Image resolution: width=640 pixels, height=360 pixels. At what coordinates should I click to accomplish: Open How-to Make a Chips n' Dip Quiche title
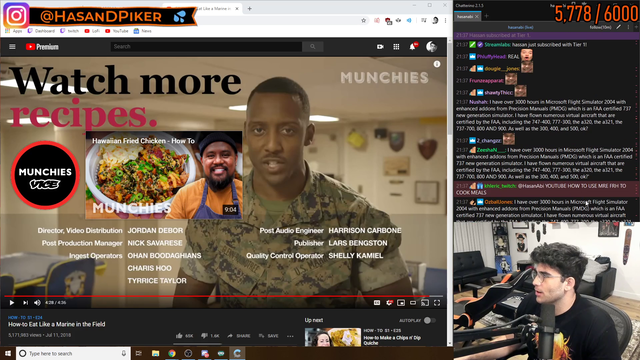click(392, 340)
